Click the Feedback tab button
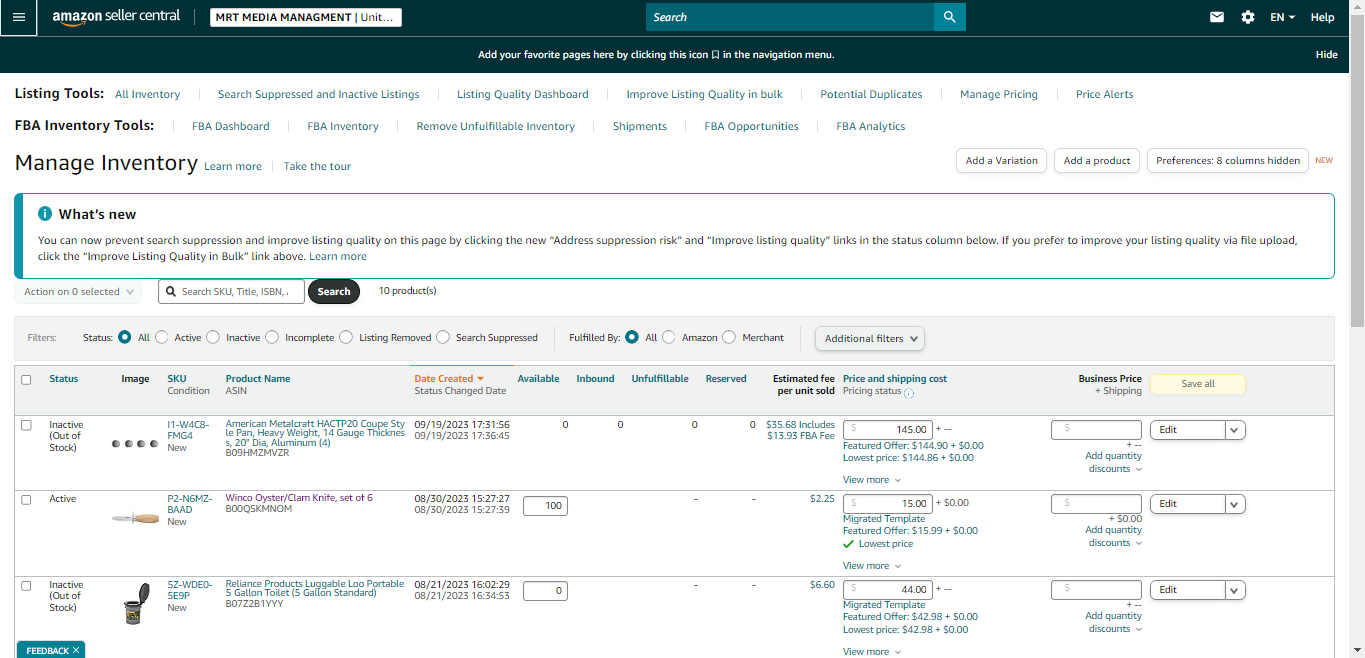 [x=50, y=650]
